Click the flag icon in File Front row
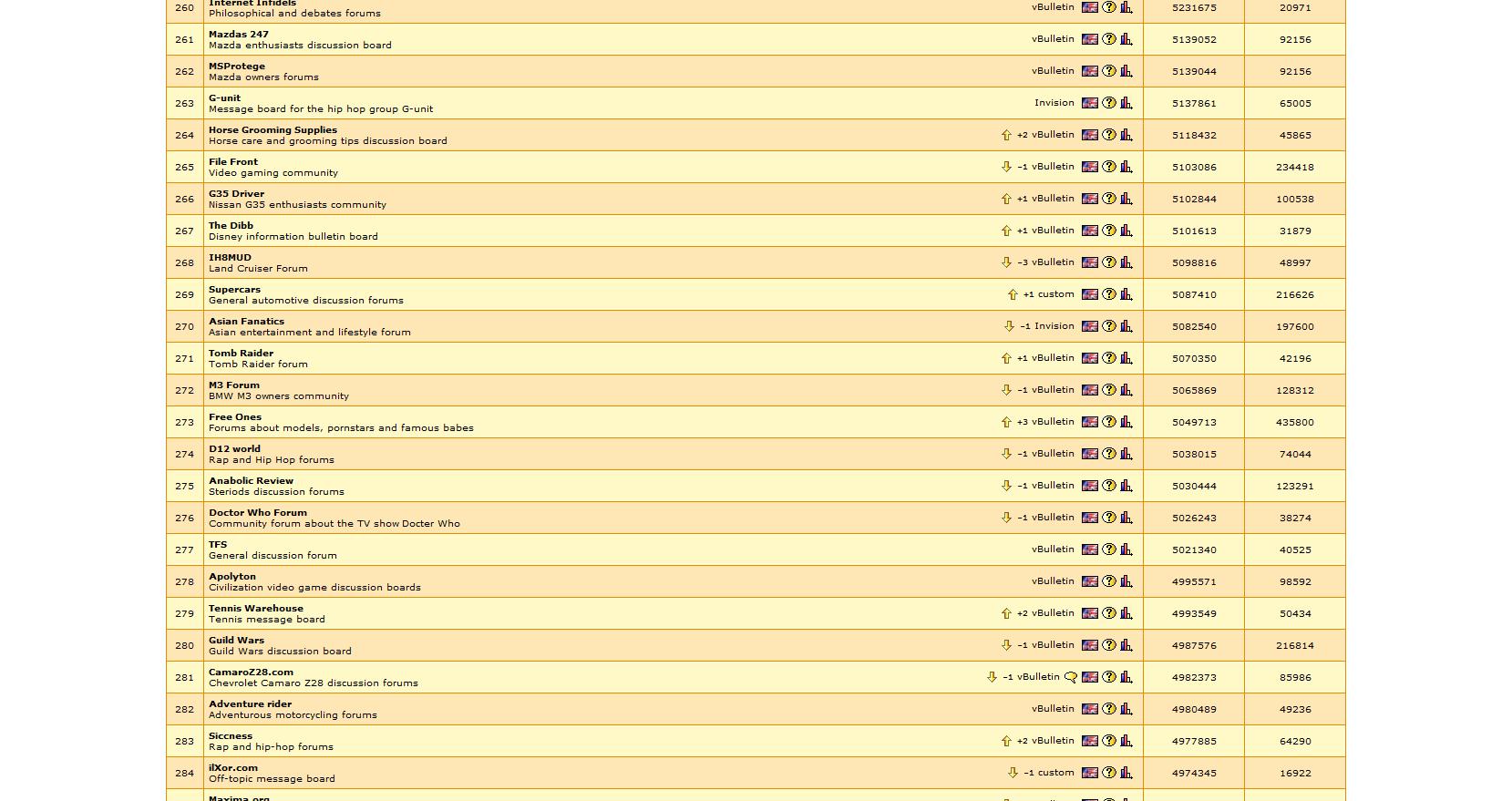Viewport: 1512px width, 801px height. [x=1089, y=167]
